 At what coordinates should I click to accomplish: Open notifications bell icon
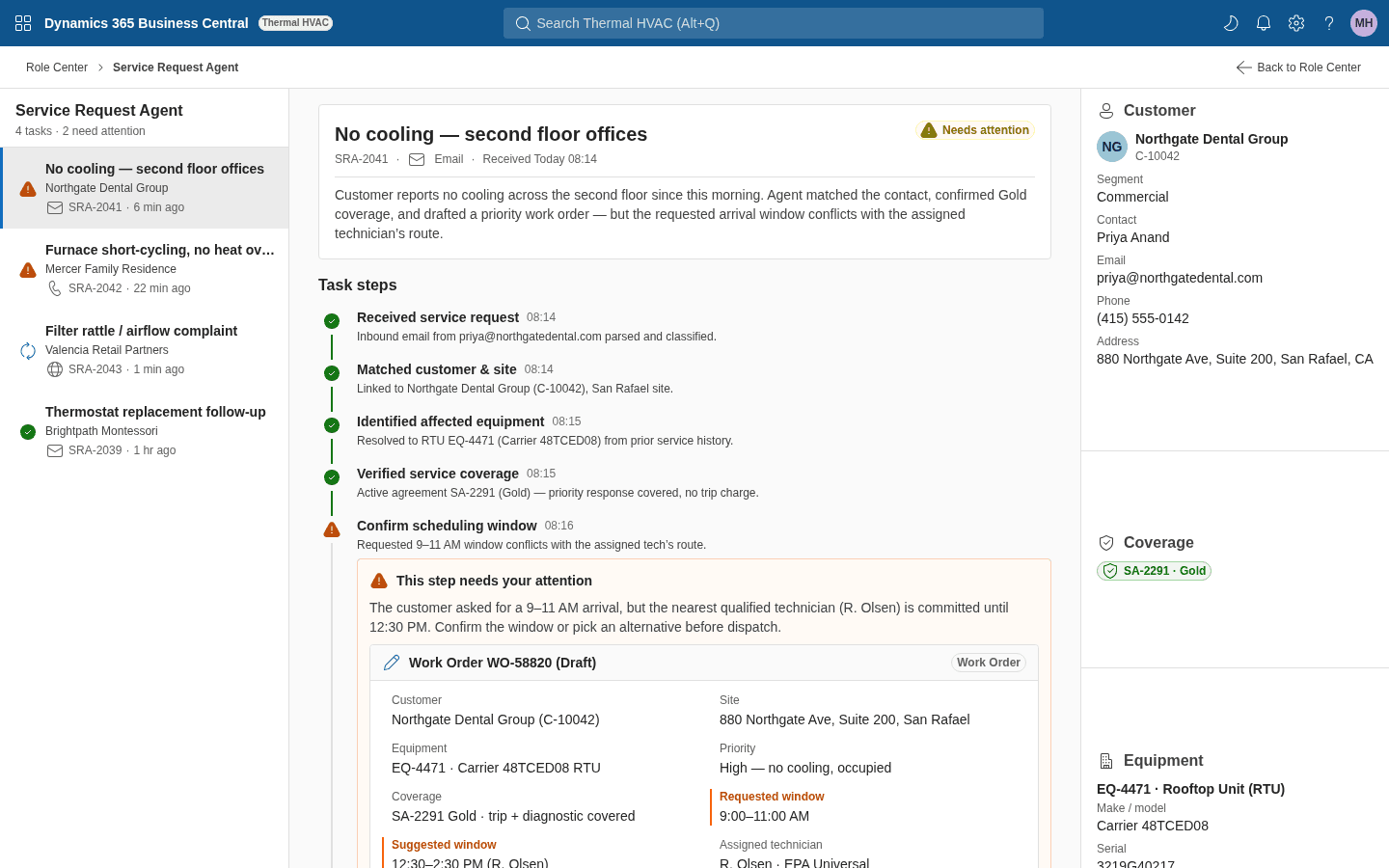1264,23
